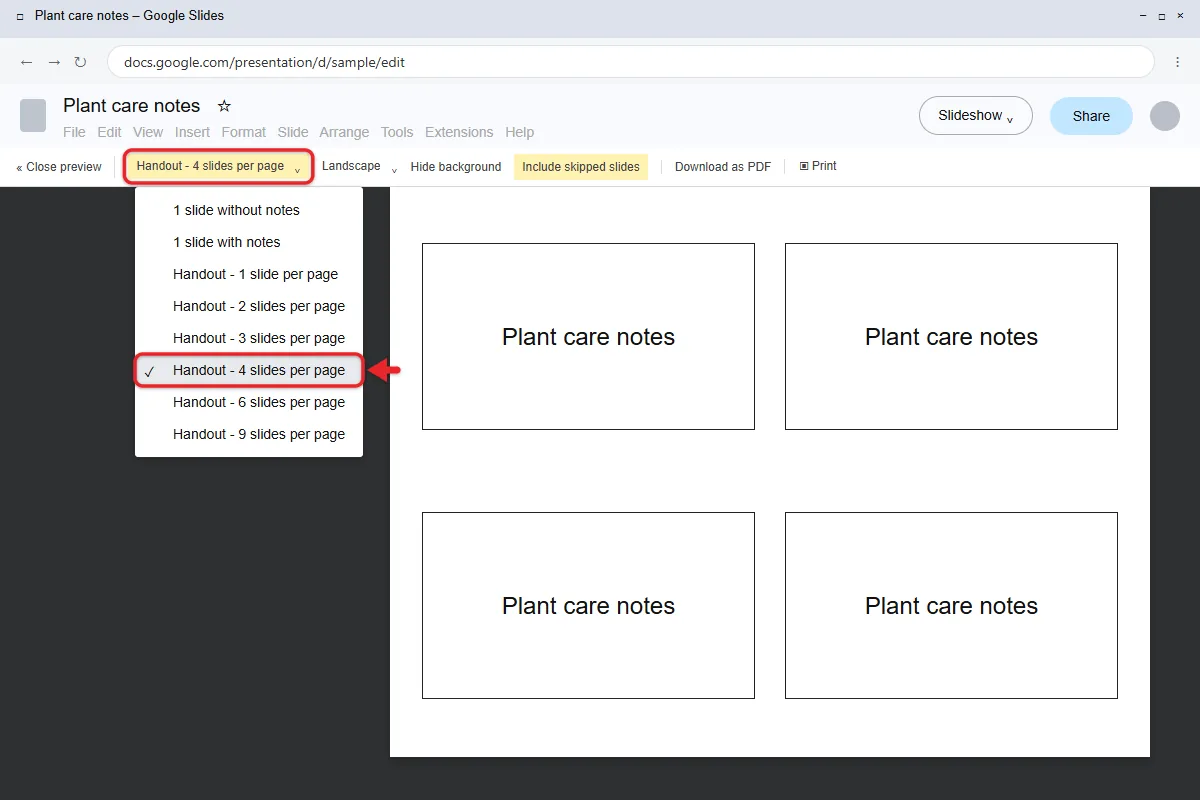This screenshot has height=800, width=1200.
Task: Open the Help menu
Action: pos(519,132)
